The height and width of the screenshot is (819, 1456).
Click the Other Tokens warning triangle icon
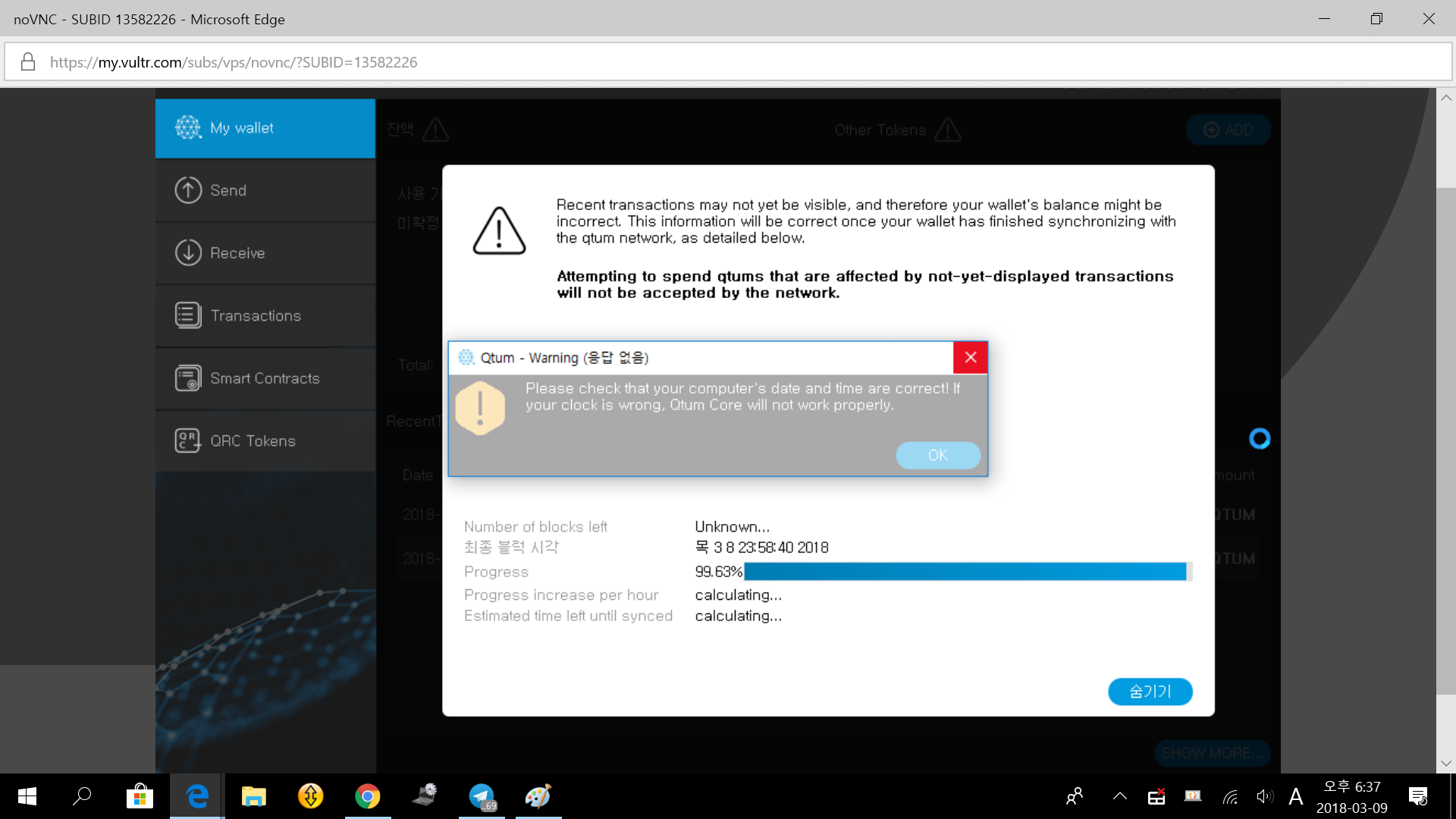tap(948, 130)
